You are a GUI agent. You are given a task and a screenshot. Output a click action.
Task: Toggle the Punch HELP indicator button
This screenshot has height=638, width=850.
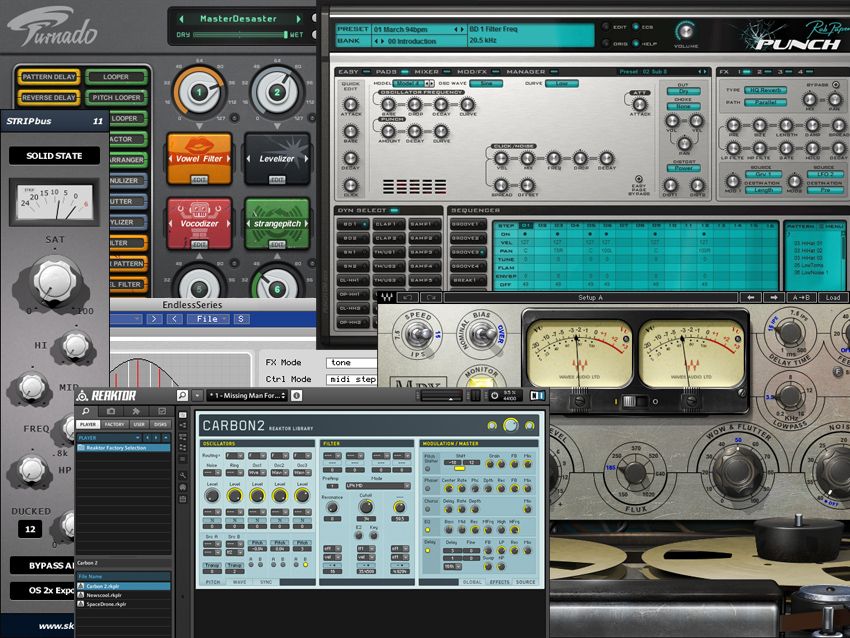[635, 43]
